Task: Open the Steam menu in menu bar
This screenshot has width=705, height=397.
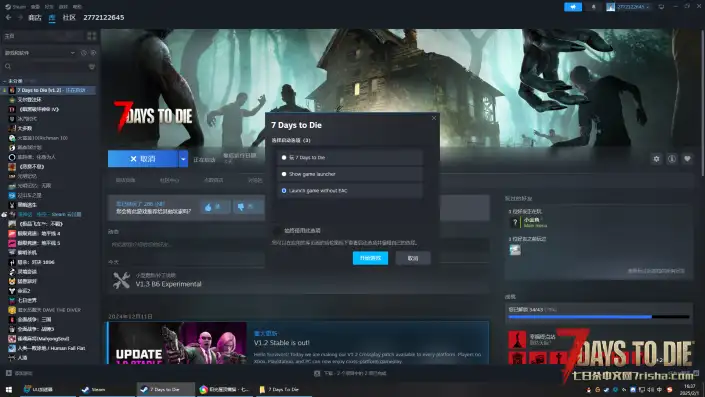Action: click(16, 7)
